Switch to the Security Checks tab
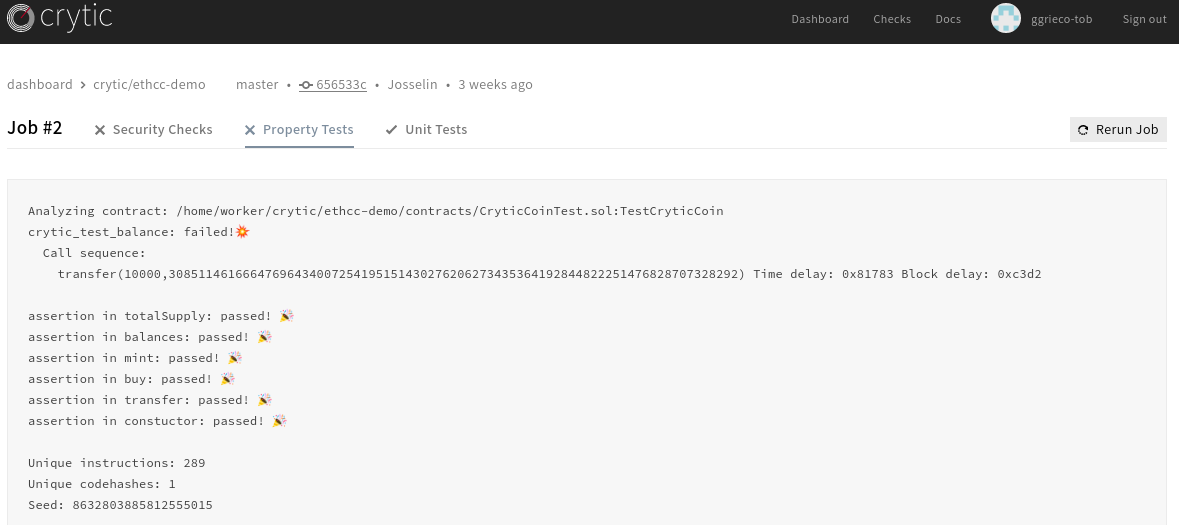This screenshot has width=1179, height=525. coord(162,130)
